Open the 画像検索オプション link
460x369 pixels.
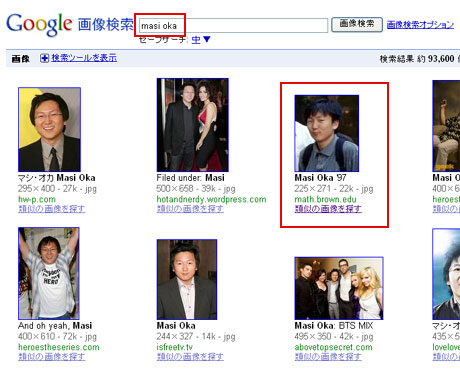[420, 24]
